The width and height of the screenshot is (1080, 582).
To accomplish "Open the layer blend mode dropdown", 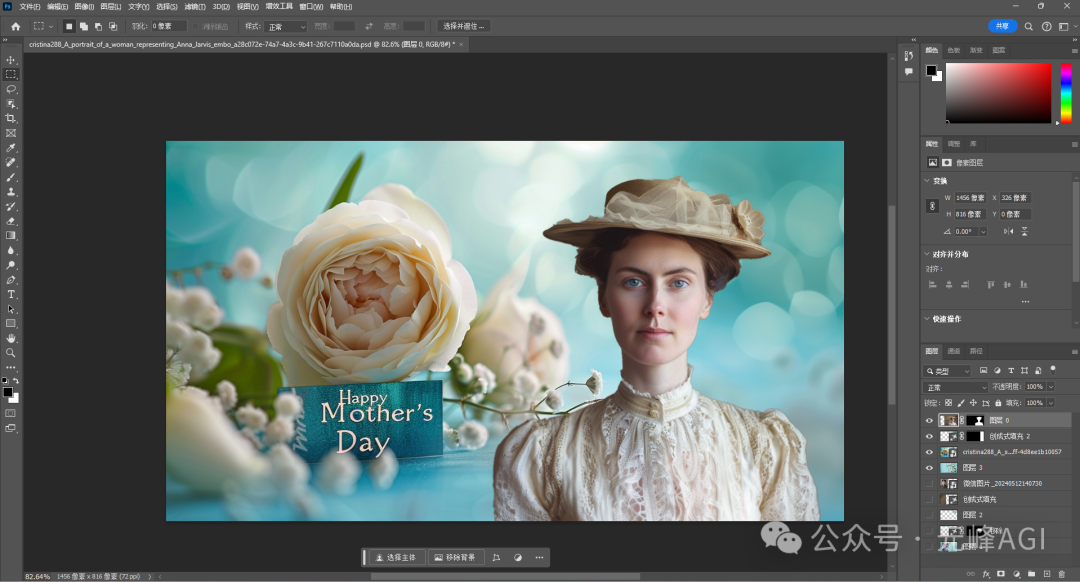I will tap(956, 387).
